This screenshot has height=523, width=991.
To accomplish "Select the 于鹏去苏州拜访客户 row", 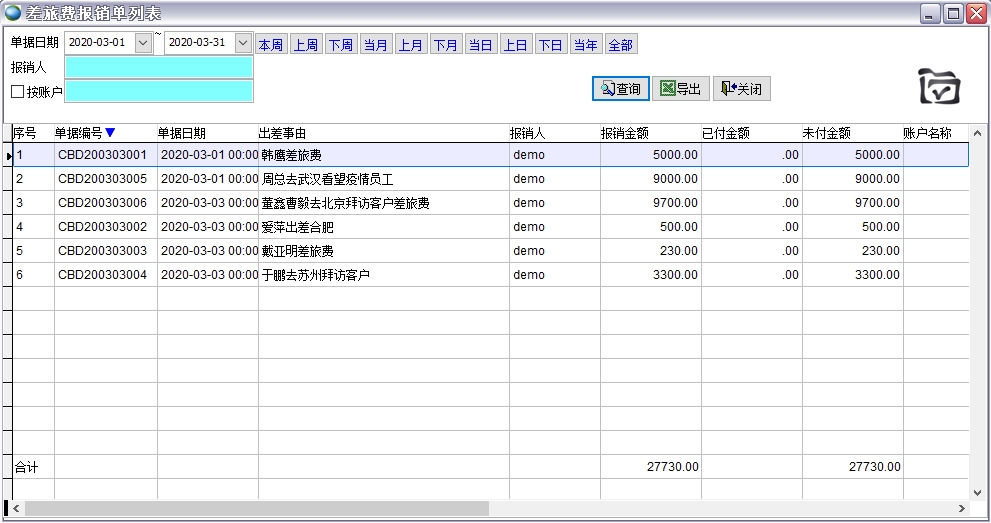I will tap(315, 275).
